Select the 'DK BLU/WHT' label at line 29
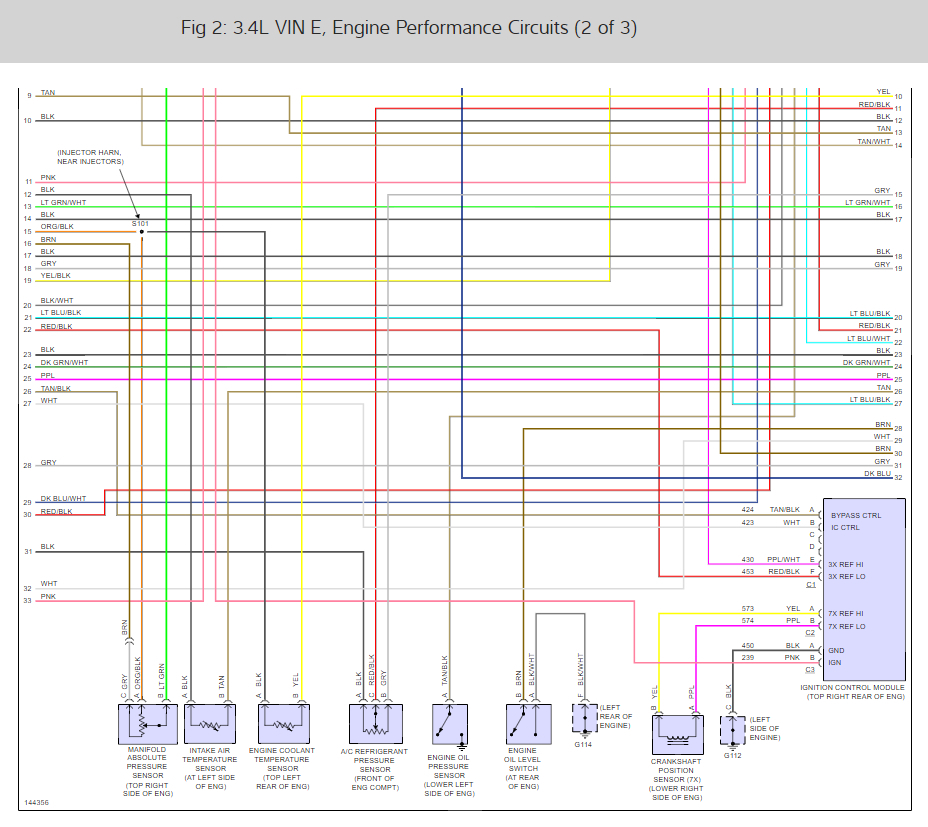 (x=63, y=498)
